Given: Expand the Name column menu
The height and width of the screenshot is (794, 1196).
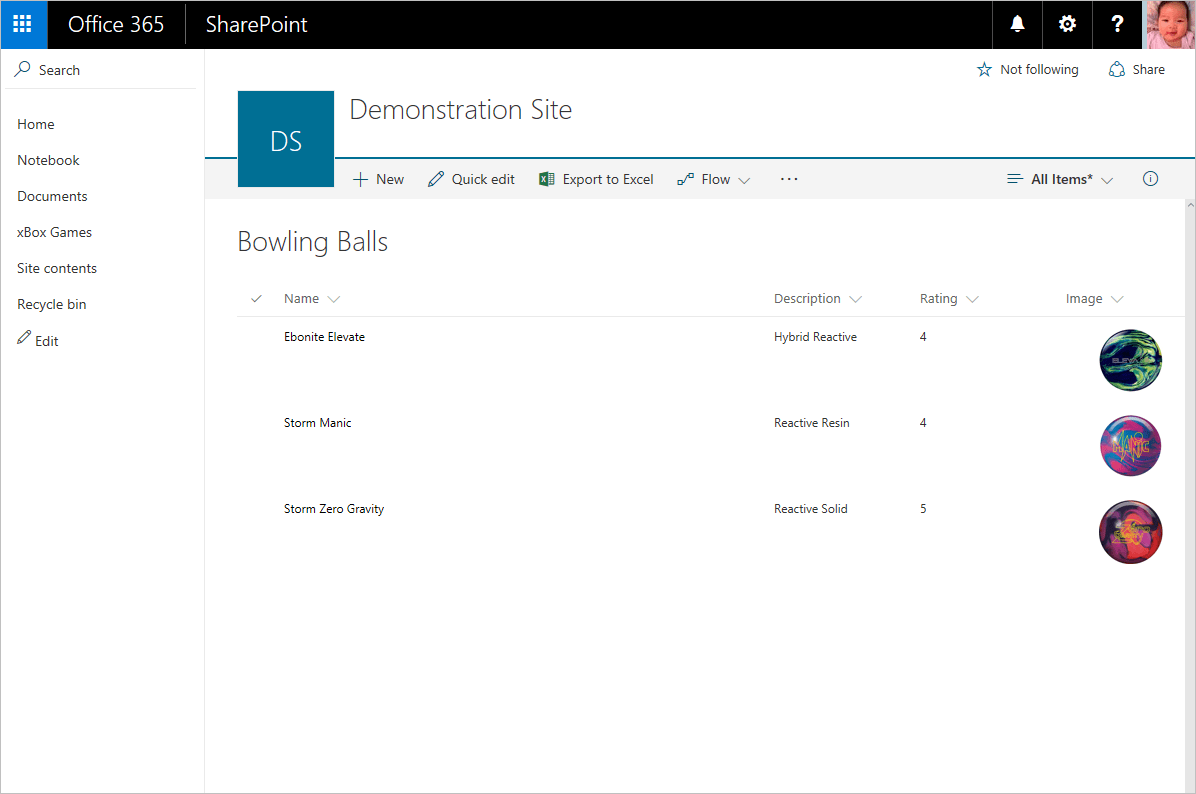Looking at the screenshot, I should 335,298.
